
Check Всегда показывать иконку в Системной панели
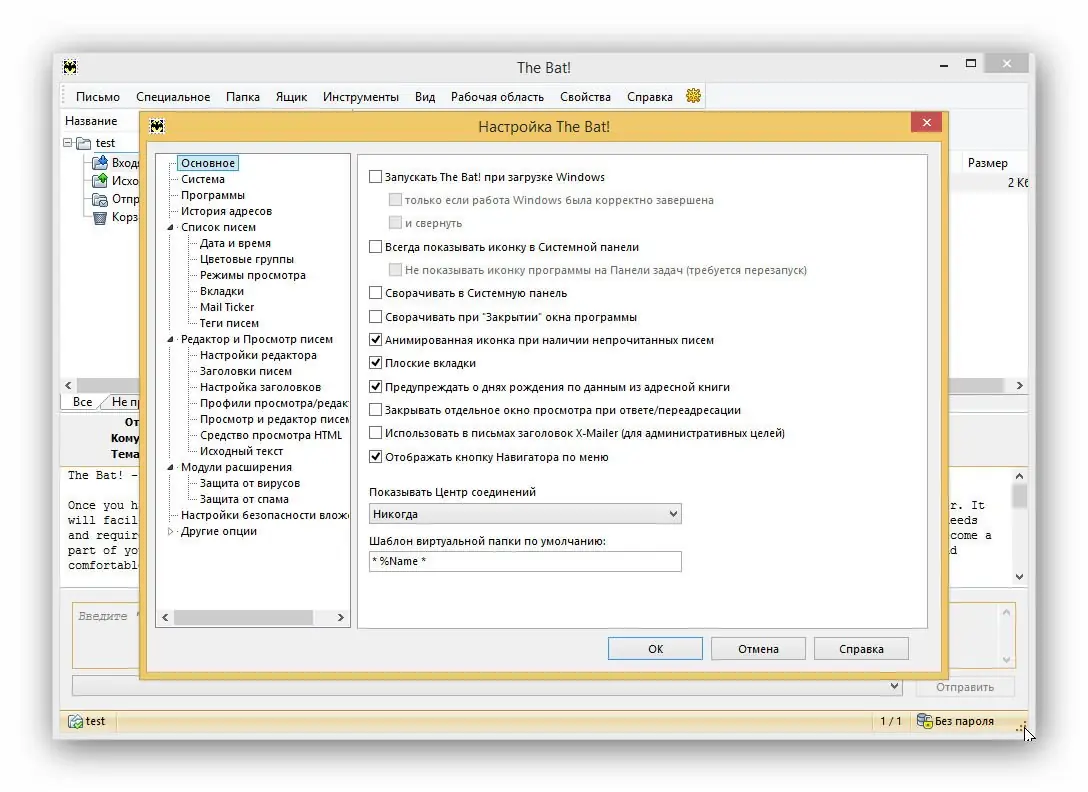pyautogui.click(x=375, y=246)
